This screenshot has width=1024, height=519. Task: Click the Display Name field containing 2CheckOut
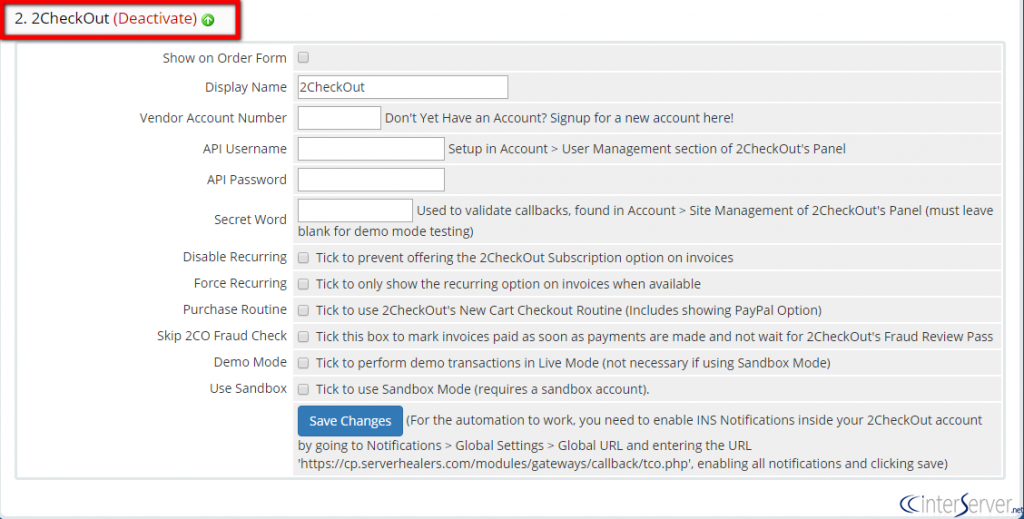pyautogui.click(x=402, y=87)
